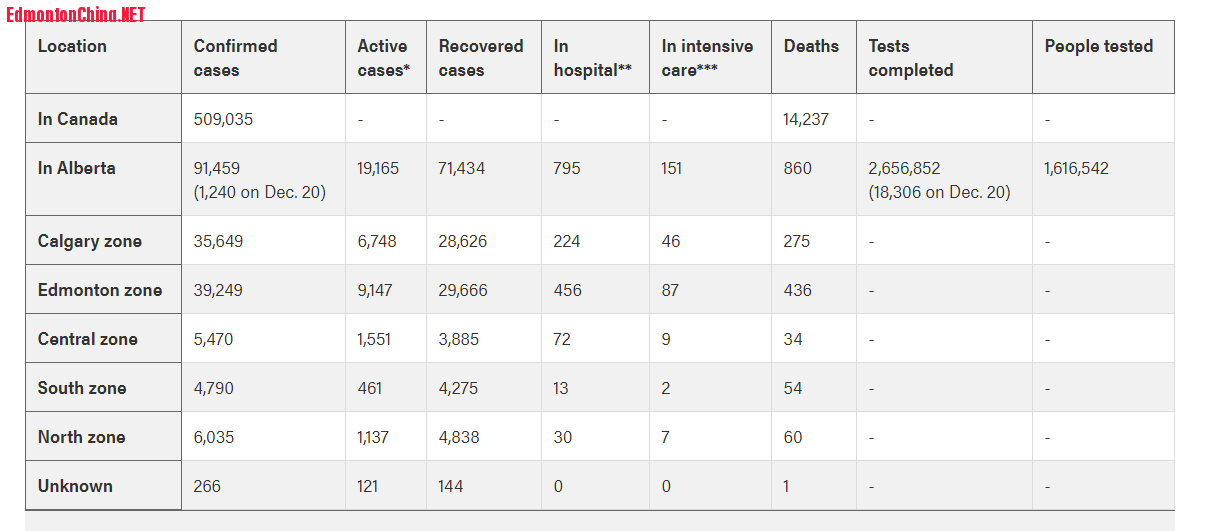Screen dimensions: 1227x531
Task: Select Unknown confirmed cases 266
Action: coord(207,486)
